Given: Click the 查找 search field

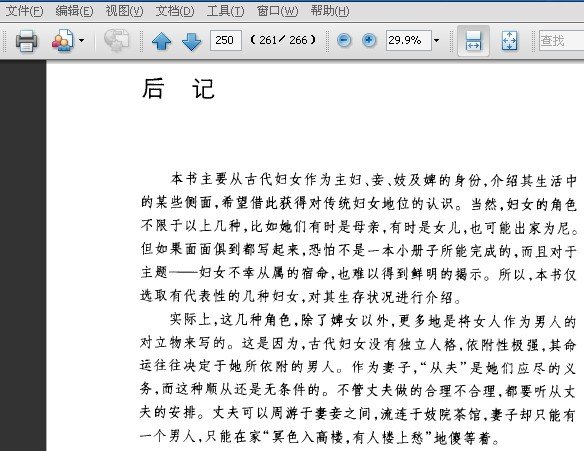Looking at the screenshot, I should tap(561, 40).
